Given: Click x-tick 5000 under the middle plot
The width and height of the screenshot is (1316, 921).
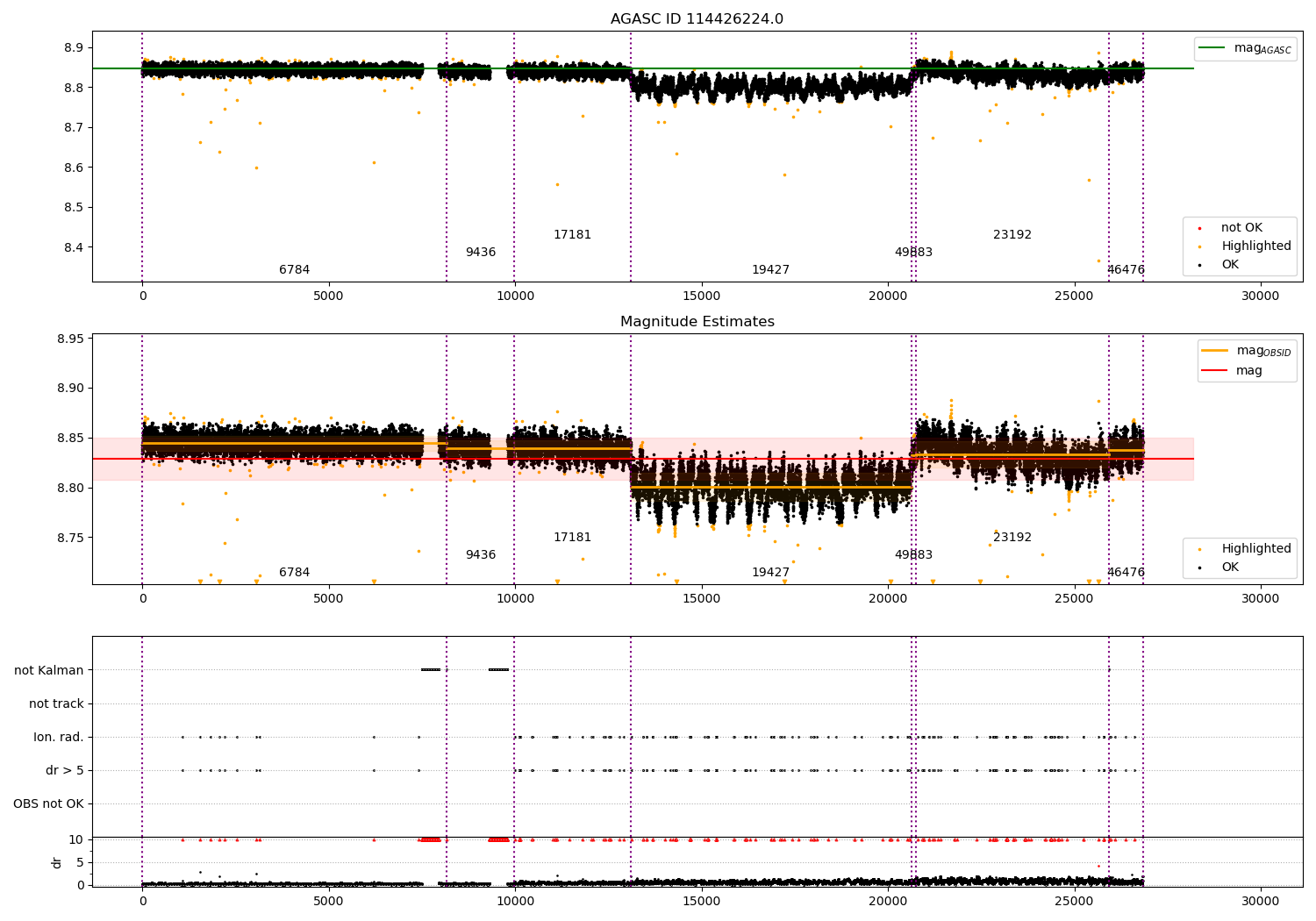Looking at the screenshot, I should [x=328, y=599].
